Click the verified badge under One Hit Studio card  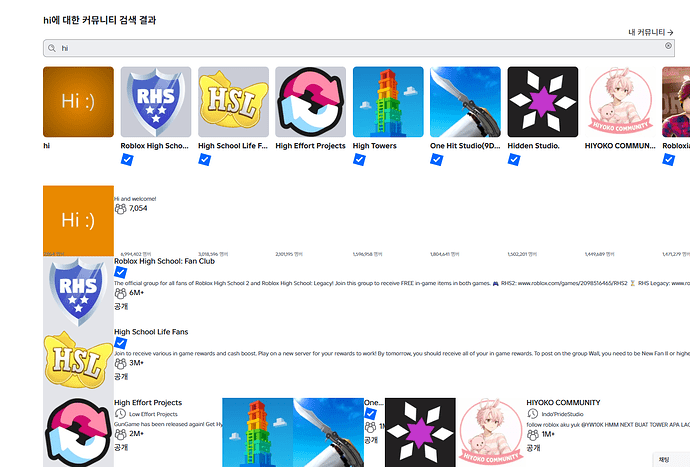point(437,160)
